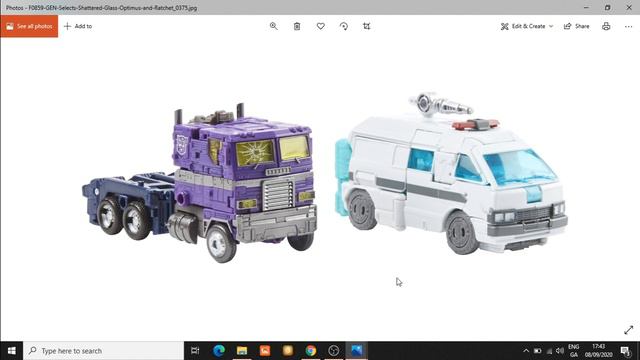Add photo to favorites with heart icon
This screenshot has height=360, width=640.
[x=320, y=26]
